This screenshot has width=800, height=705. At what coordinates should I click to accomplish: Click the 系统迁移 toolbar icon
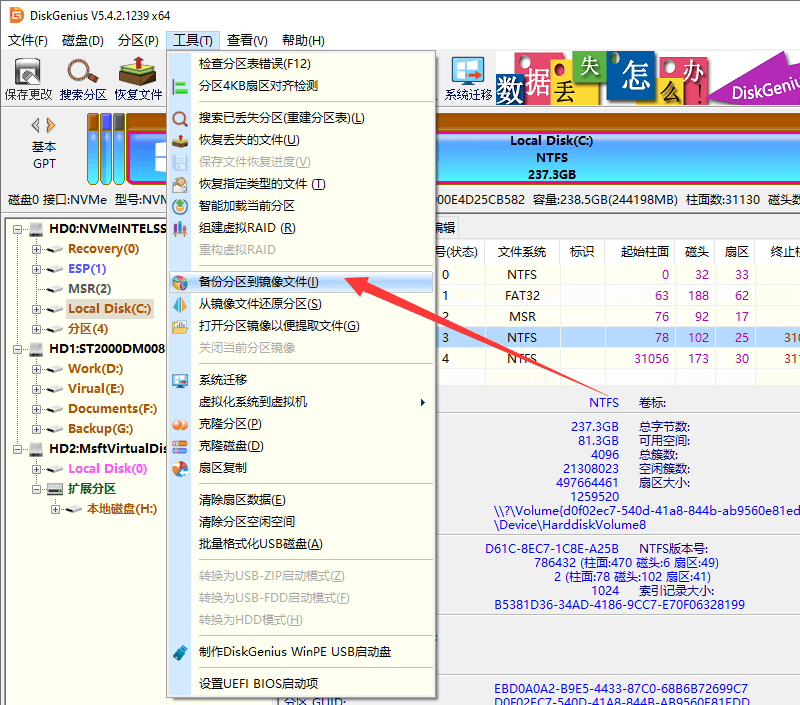tap(467, 72)
